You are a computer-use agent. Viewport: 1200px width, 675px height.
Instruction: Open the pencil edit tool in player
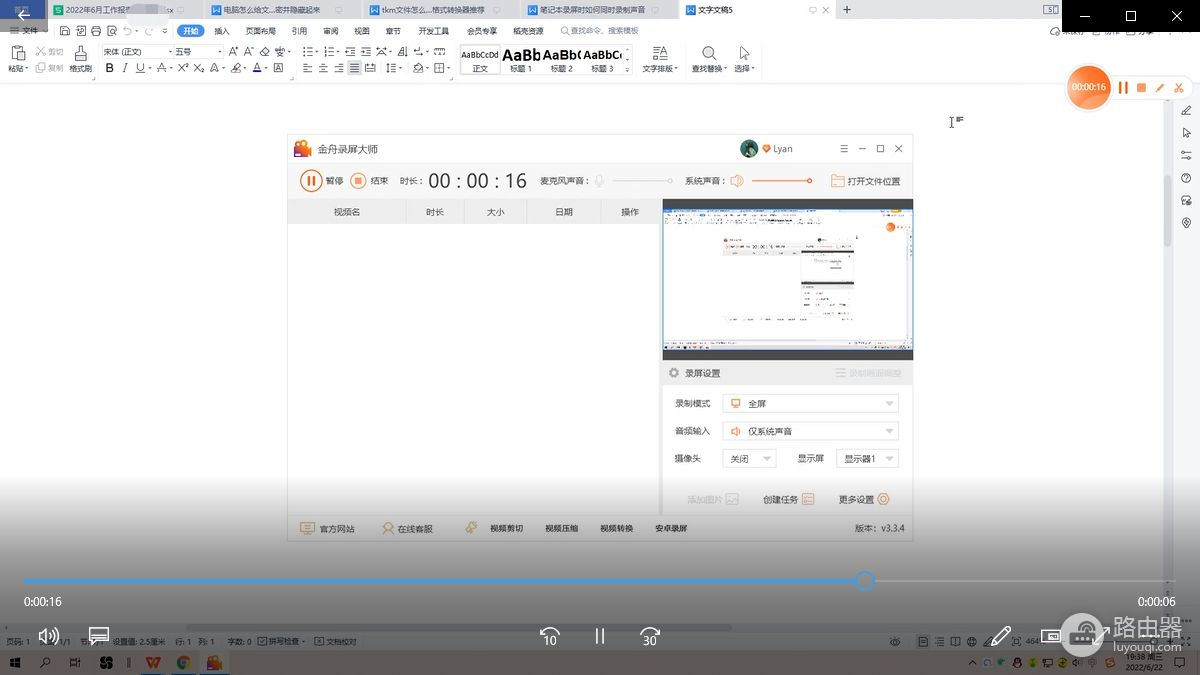pos(998,636)
